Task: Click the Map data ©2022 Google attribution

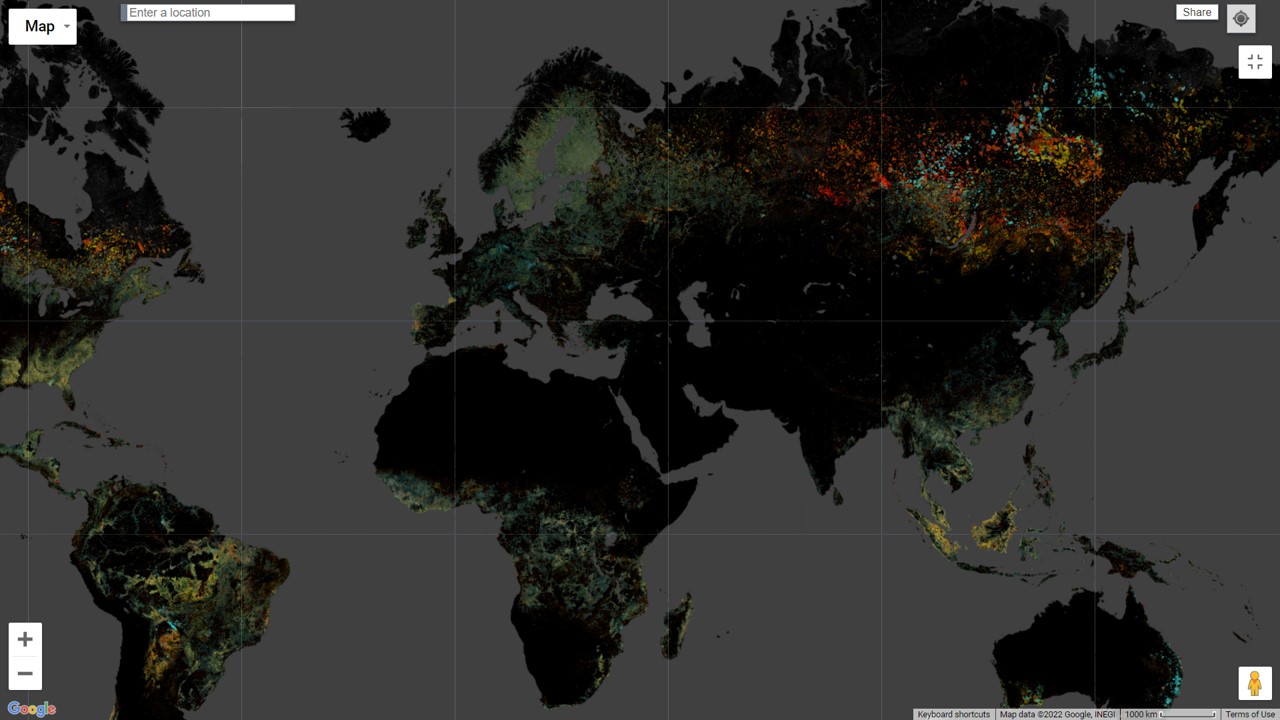Action: click(1056, 714)
